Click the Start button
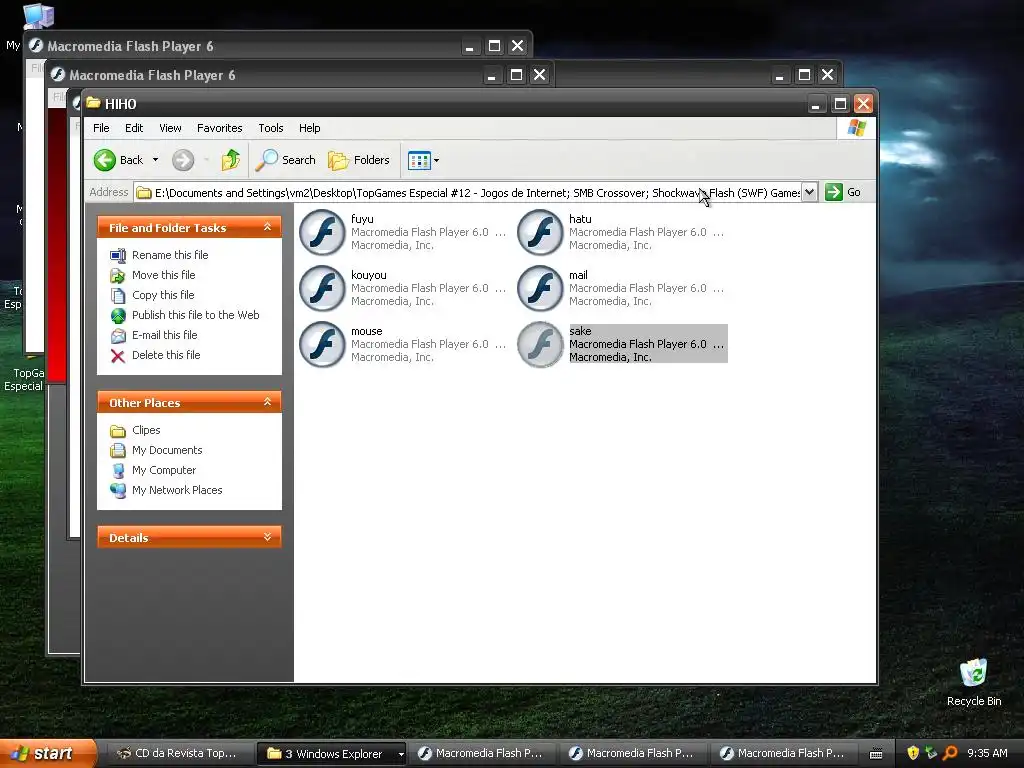This screenshot has height=768, width=1024. [x=47, y=754]
